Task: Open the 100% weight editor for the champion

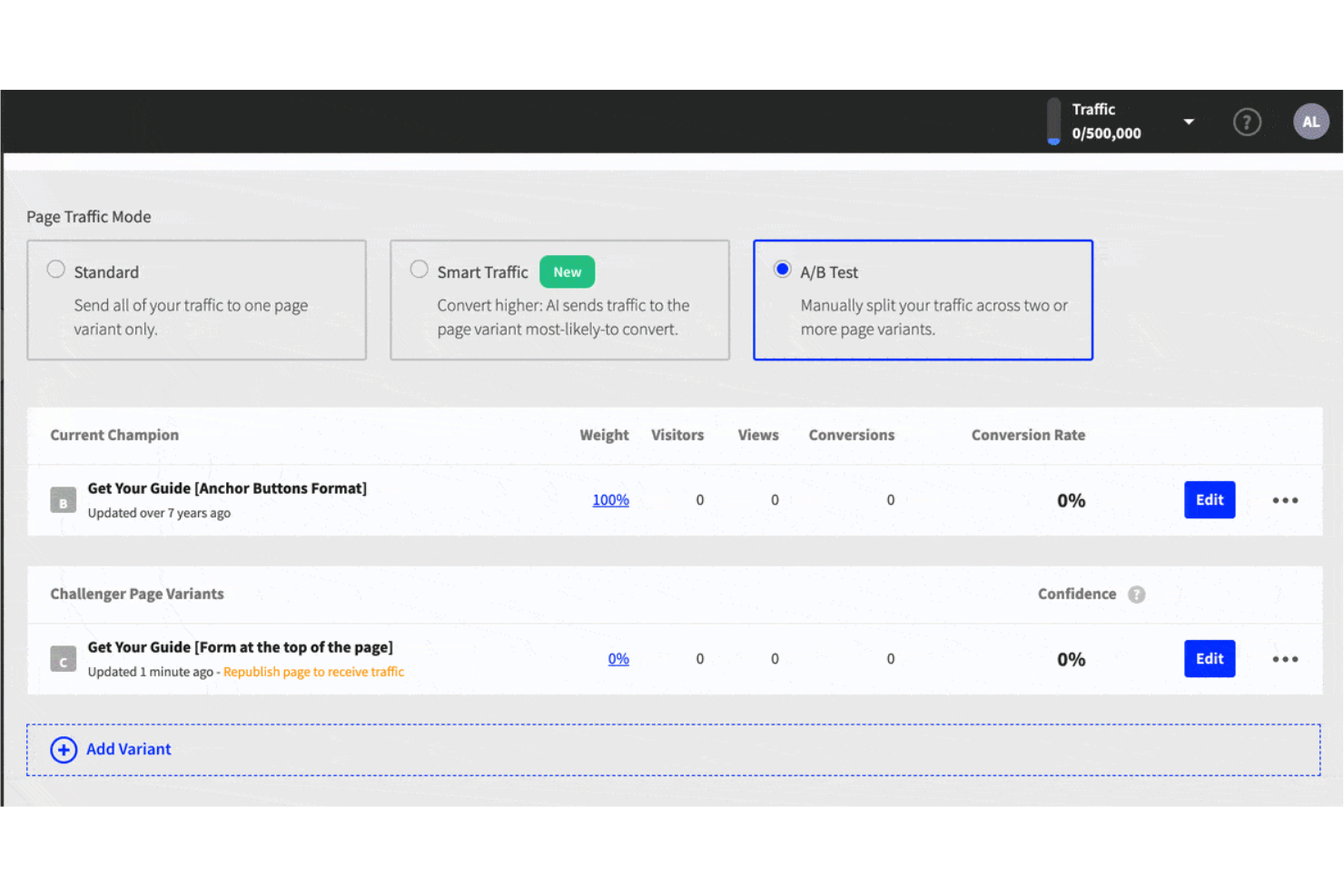Action: coord(610,499)
